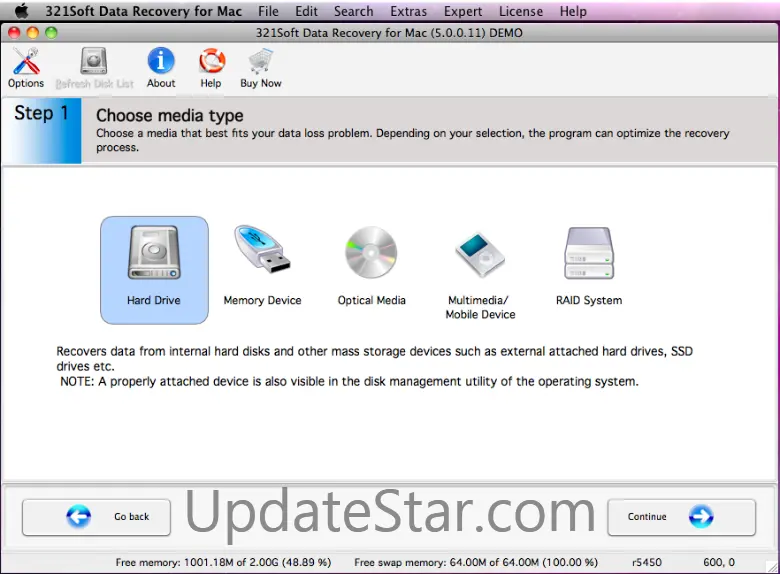Click the Step 1 label

tap(41, 113)
